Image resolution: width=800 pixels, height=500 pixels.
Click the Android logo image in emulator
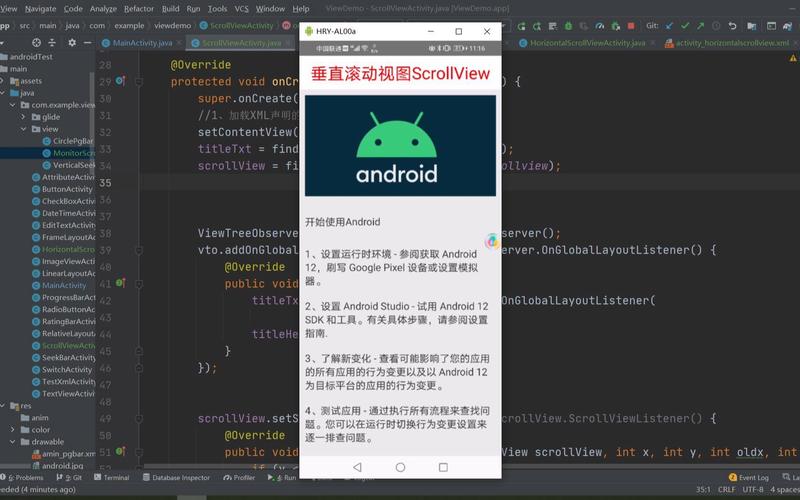[400, 145]
